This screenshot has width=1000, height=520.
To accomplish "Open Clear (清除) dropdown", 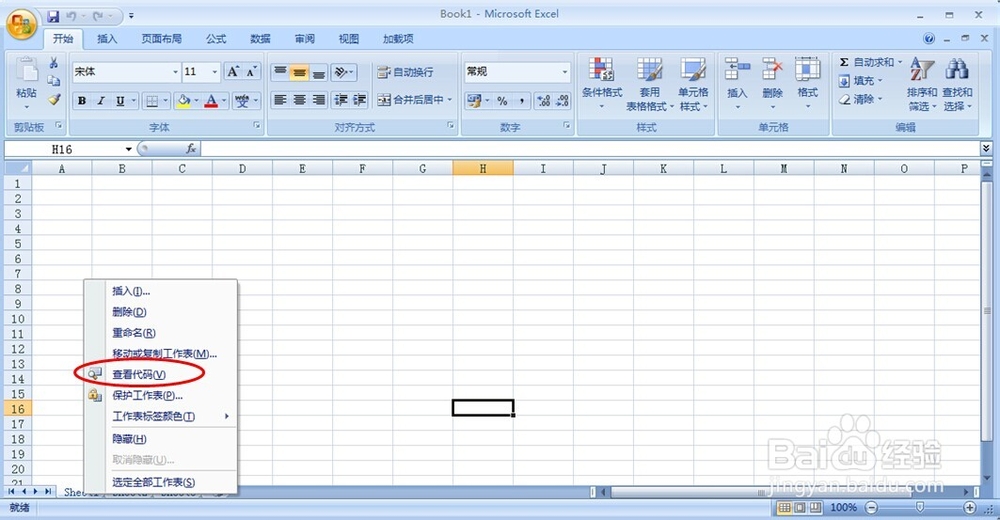I will click(860, 100).
